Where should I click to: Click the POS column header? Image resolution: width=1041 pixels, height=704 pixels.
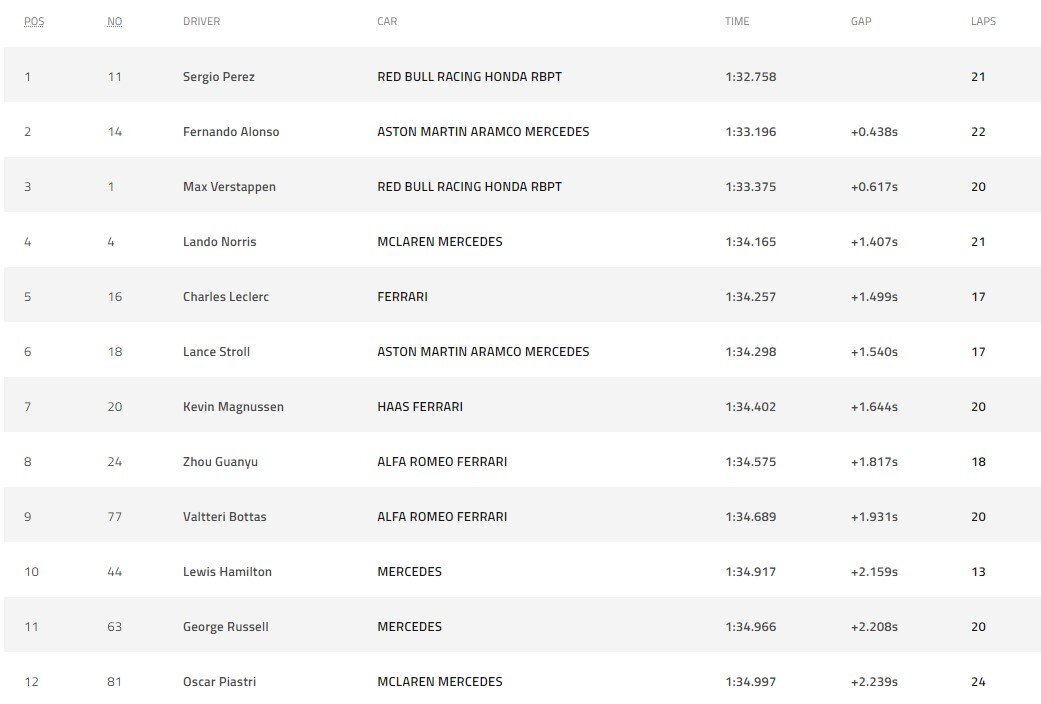point(34,21)
